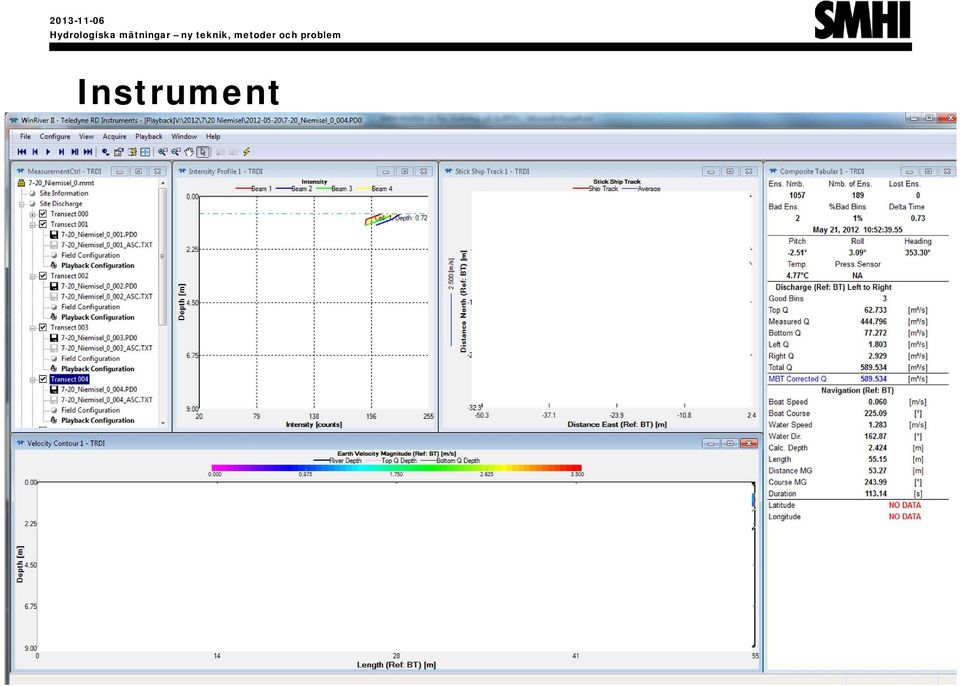The image size is (960, 686).
Task: Click the blue tiled-window toolbar icon
Action: click(x=145, y=152)
